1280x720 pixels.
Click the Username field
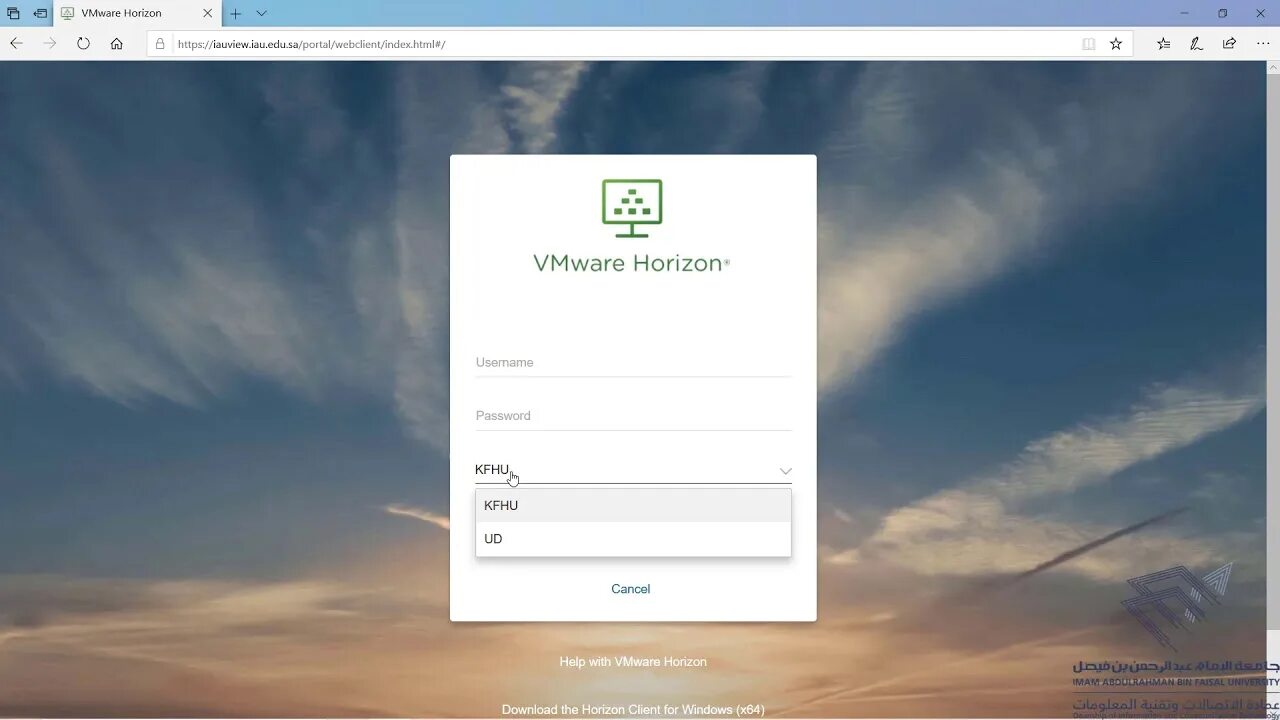[633, 362]
